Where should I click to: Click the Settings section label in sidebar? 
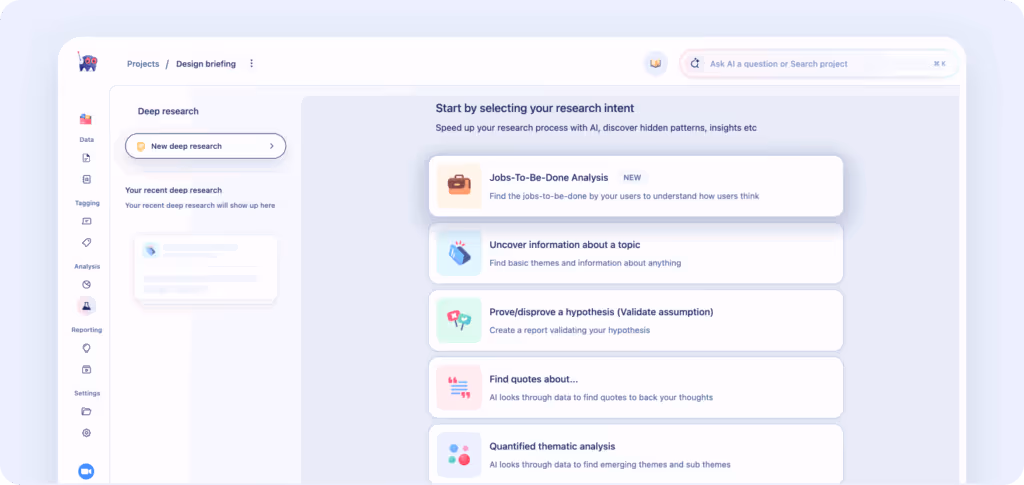click(x=87, y=393)
